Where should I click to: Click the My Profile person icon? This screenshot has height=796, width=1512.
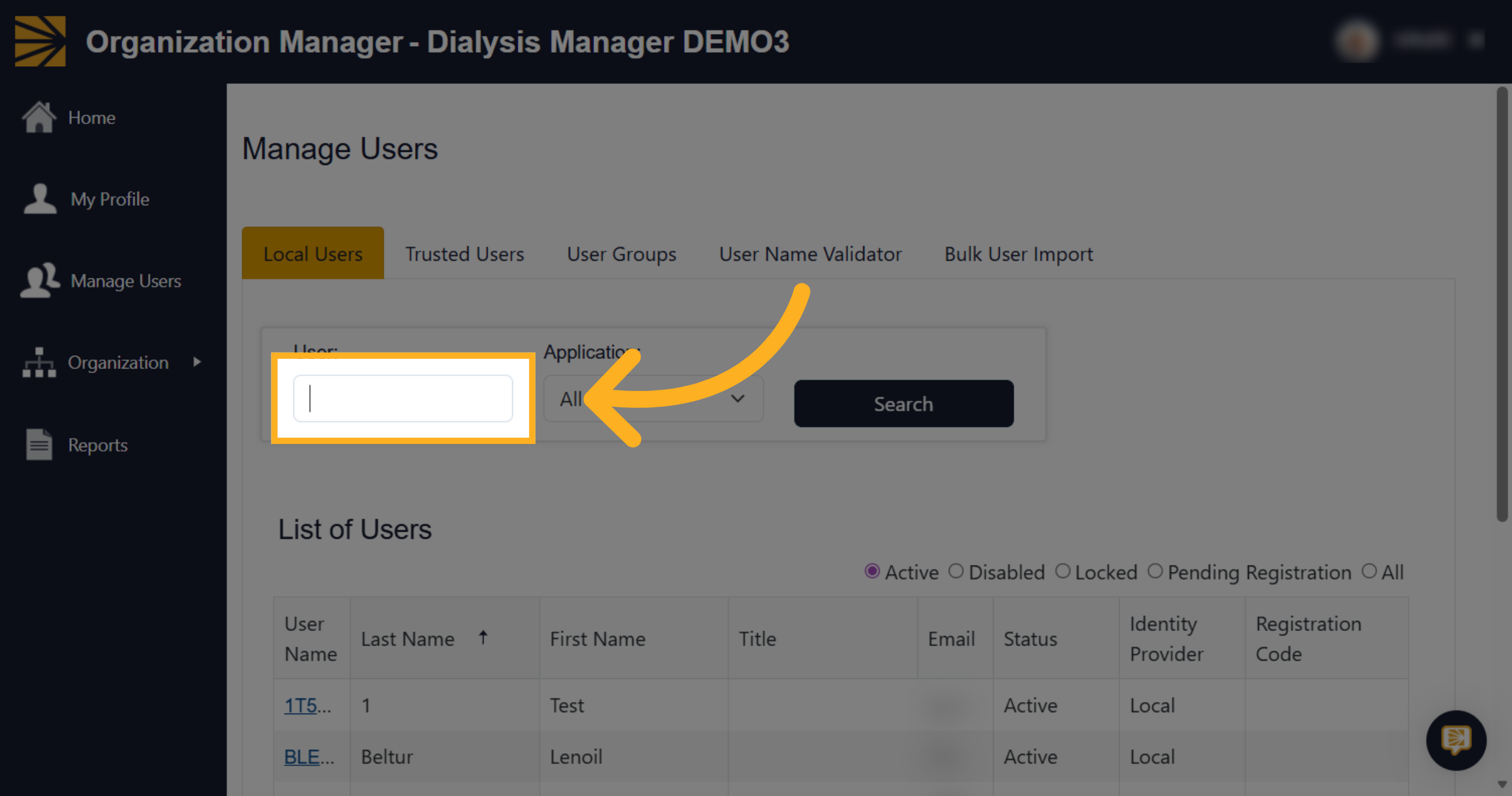tap(40, 199)
